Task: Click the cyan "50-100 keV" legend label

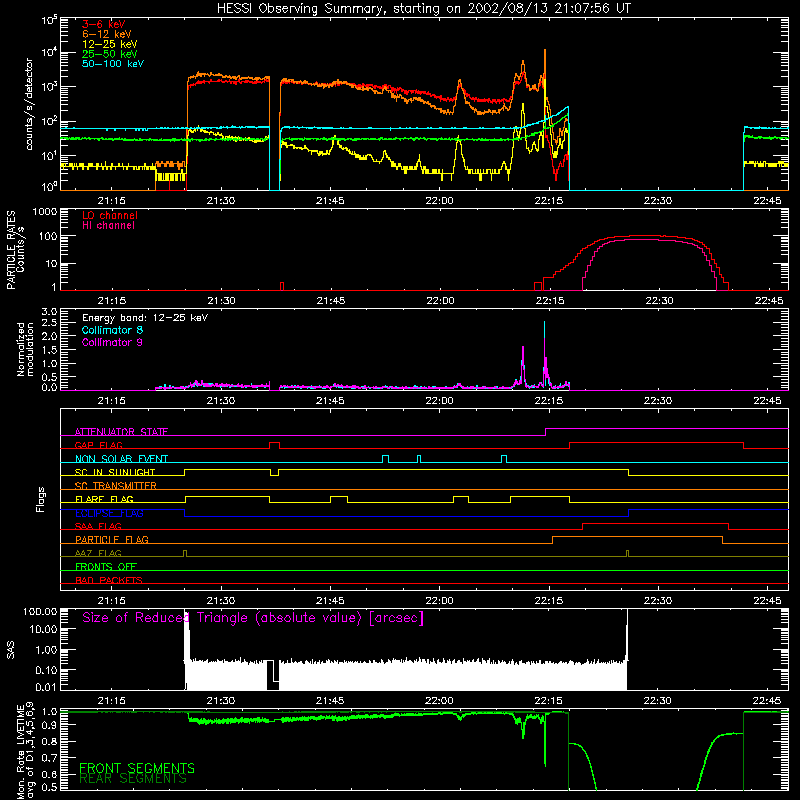Action: click(113, 64)
